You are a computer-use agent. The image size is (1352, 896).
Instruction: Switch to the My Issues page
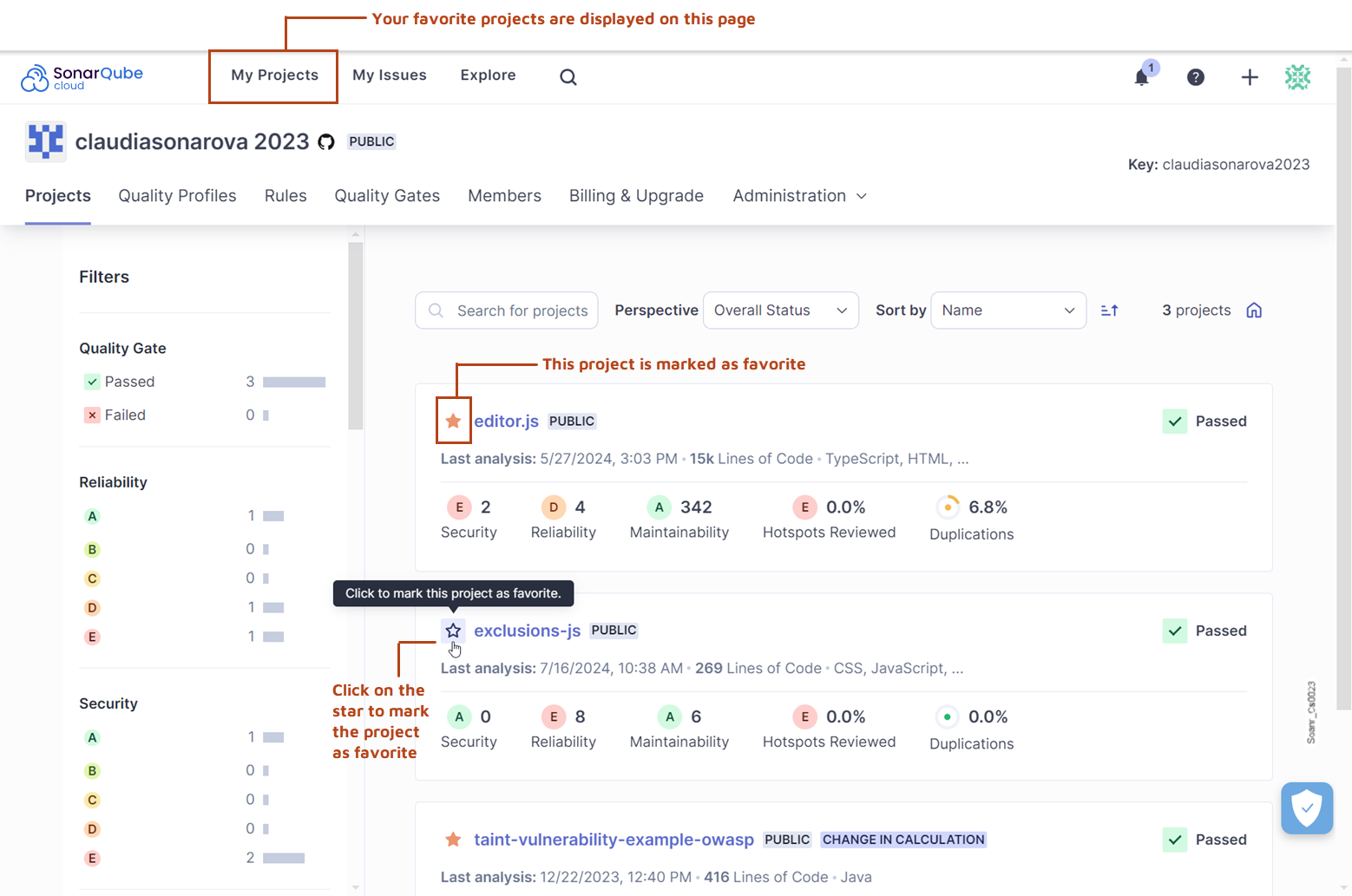(389, 75)
